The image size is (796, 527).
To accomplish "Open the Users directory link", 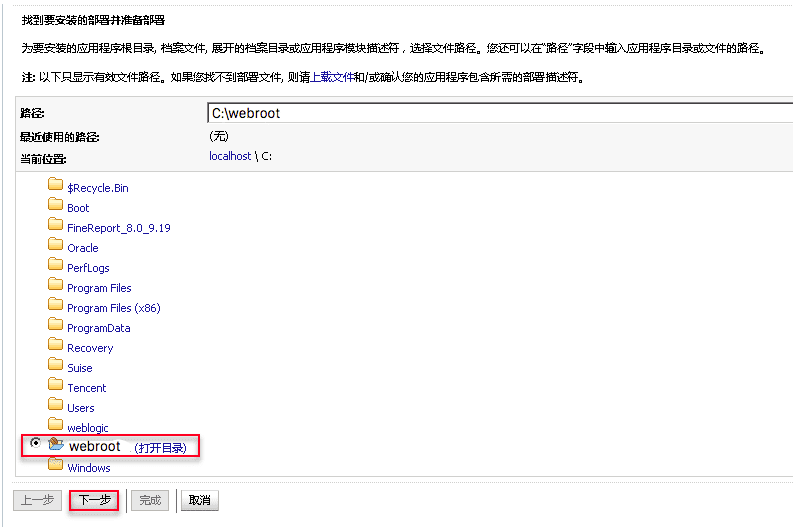I will 81,408.
